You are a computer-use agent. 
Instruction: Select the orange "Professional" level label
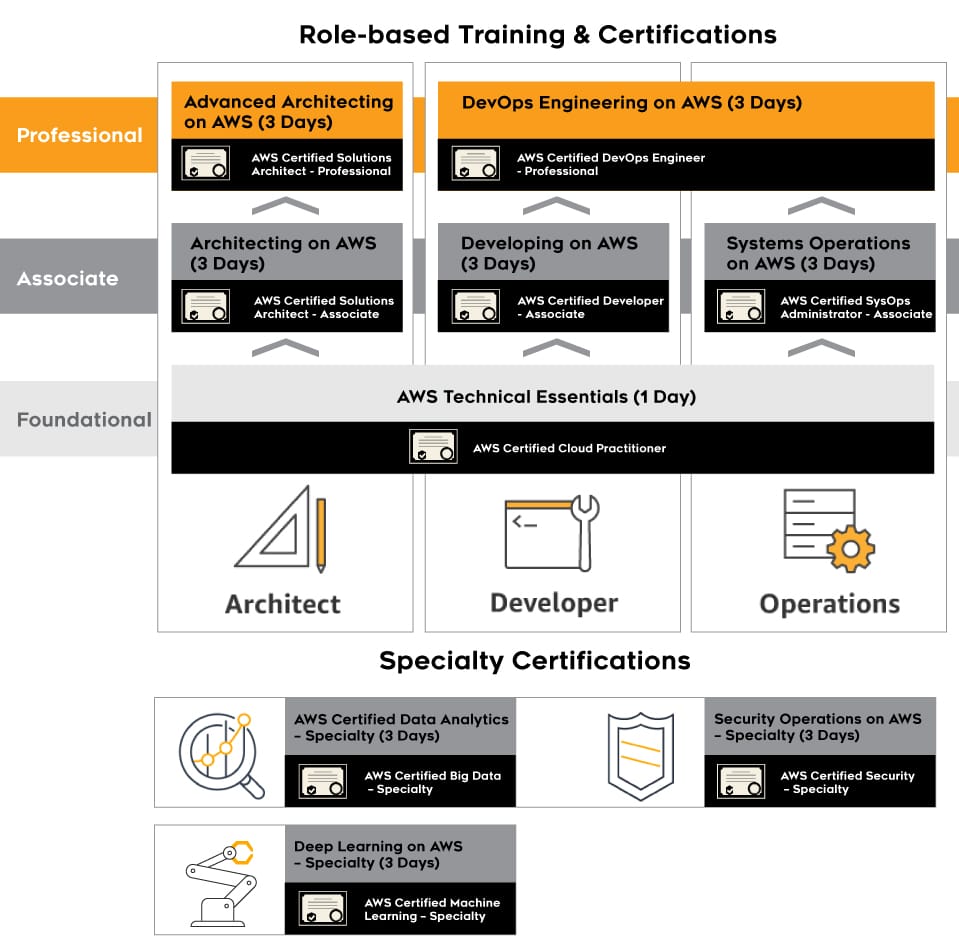coord(80,135)
